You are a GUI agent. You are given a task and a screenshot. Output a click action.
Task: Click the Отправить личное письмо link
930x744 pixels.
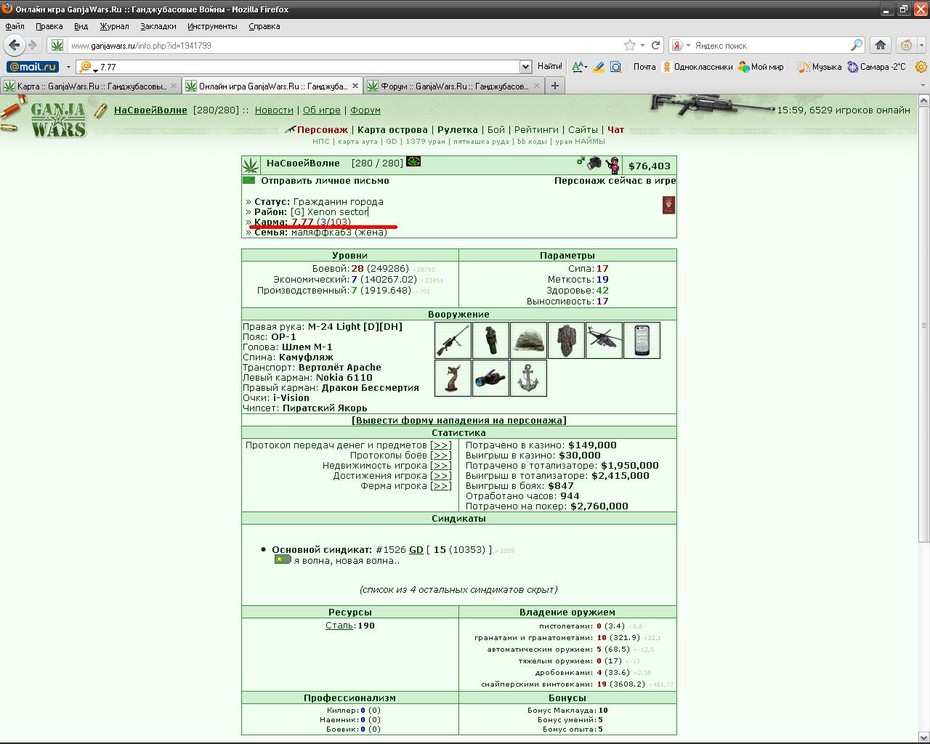pyautogui.click(x=325, y=180)
